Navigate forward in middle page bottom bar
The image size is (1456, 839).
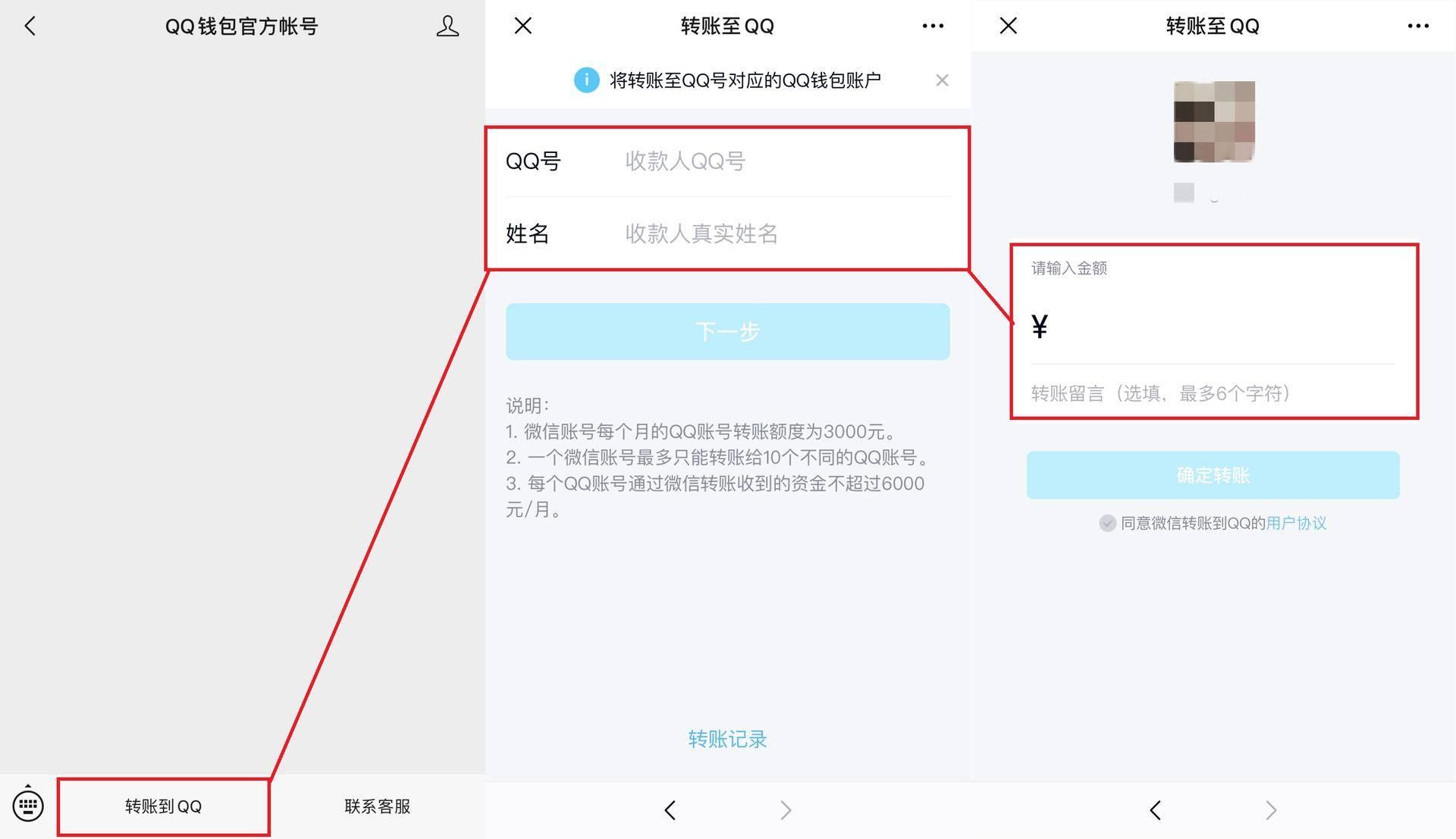click(x=786, y=810)
